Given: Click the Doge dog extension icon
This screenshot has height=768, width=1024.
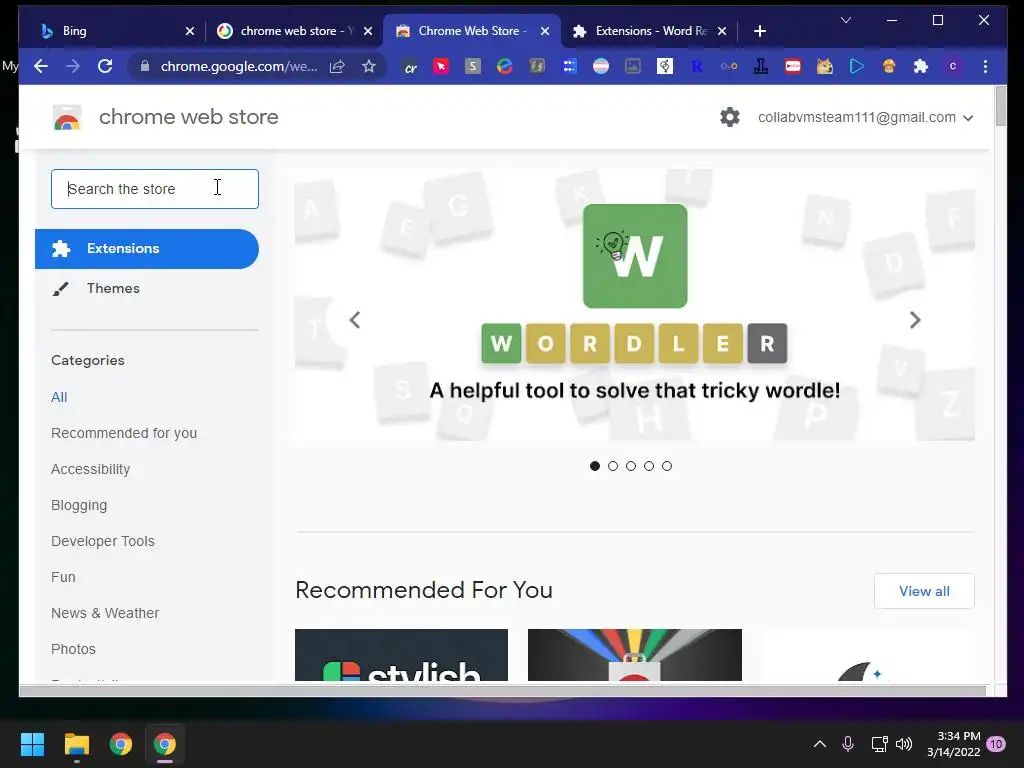Looking at the screenshot, I should tap(825, 66).
